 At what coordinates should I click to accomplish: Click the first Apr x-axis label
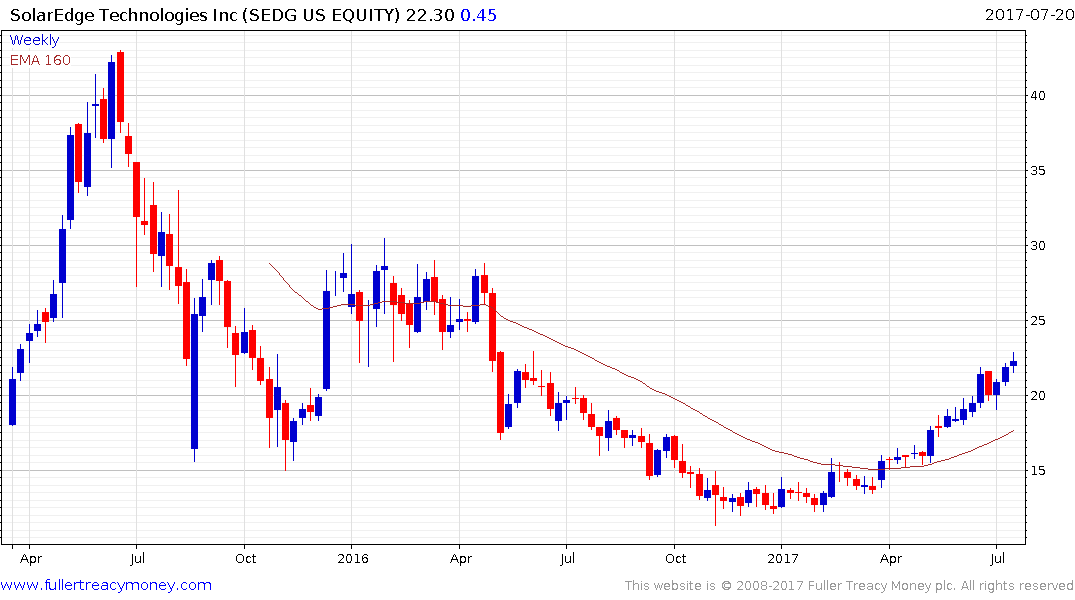pyautogui.click(x=31, y=558)
